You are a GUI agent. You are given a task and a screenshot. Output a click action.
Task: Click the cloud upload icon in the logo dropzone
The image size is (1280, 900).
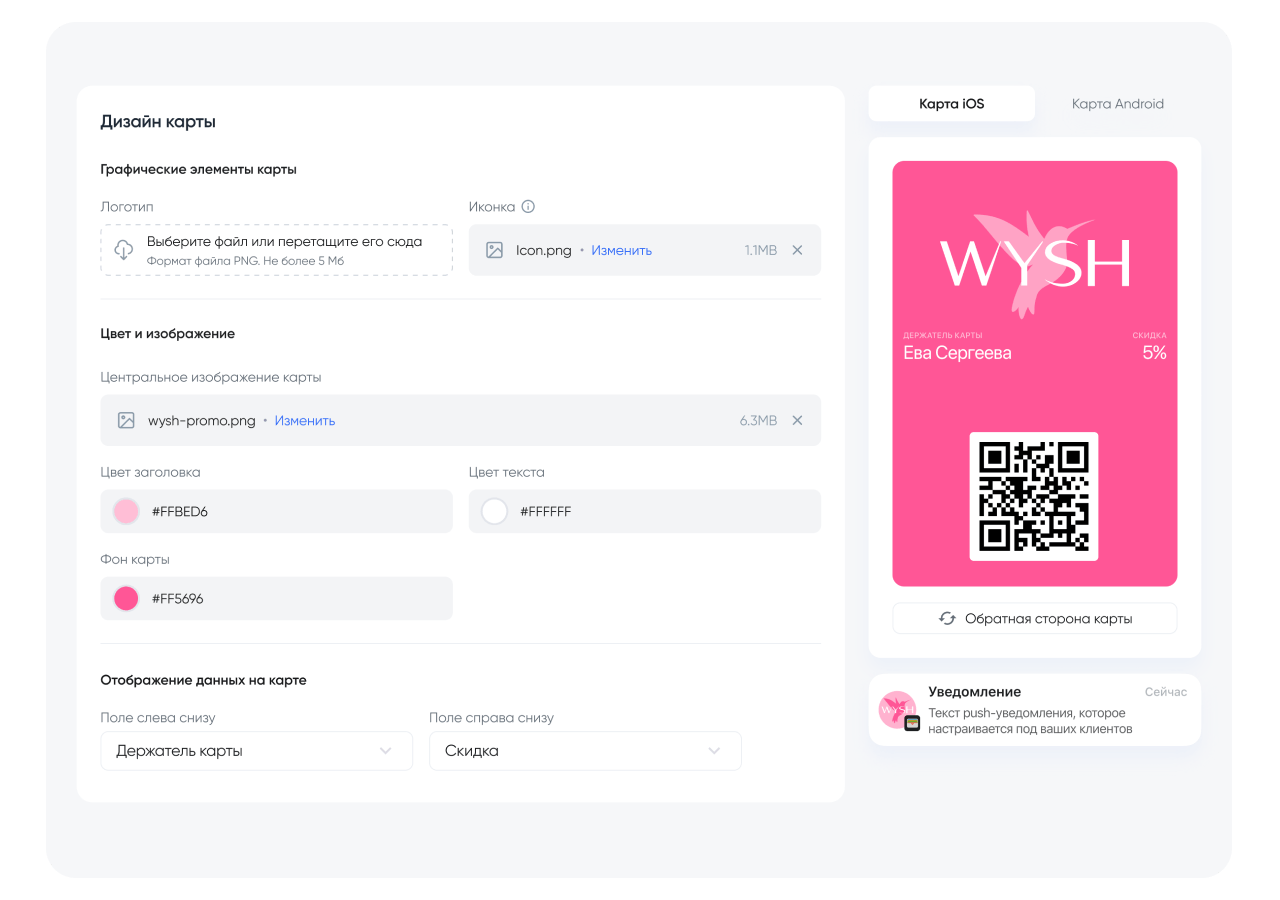point(124,250)
